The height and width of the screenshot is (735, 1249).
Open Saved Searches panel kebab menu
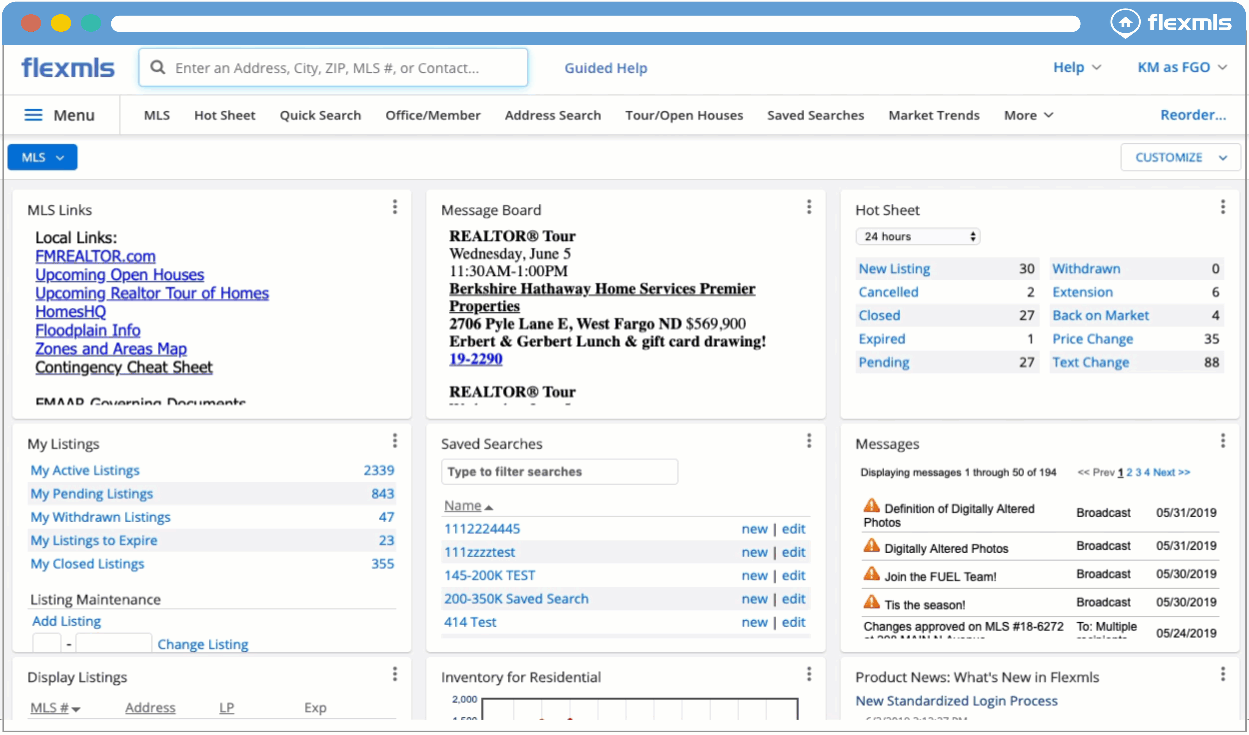click(808, 441)
